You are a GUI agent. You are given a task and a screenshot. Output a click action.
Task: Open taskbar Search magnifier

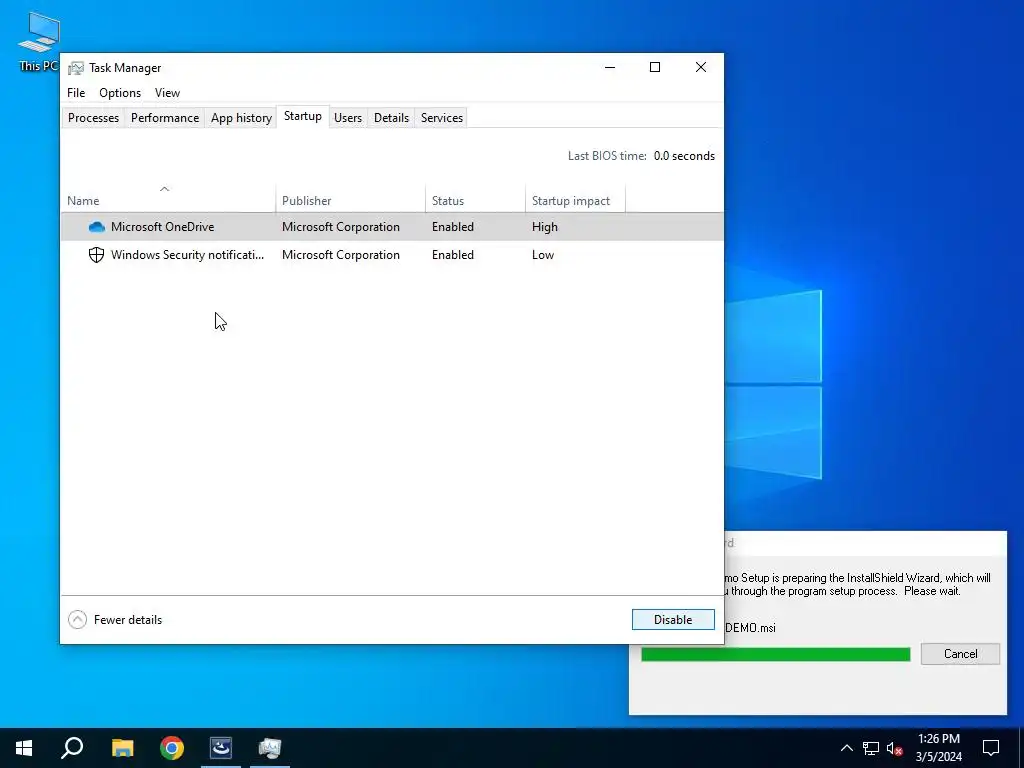point(72,748)
